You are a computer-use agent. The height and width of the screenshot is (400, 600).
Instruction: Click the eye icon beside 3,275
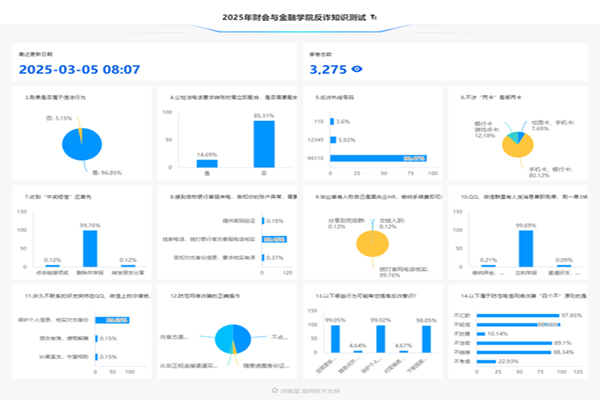[357, 69]
